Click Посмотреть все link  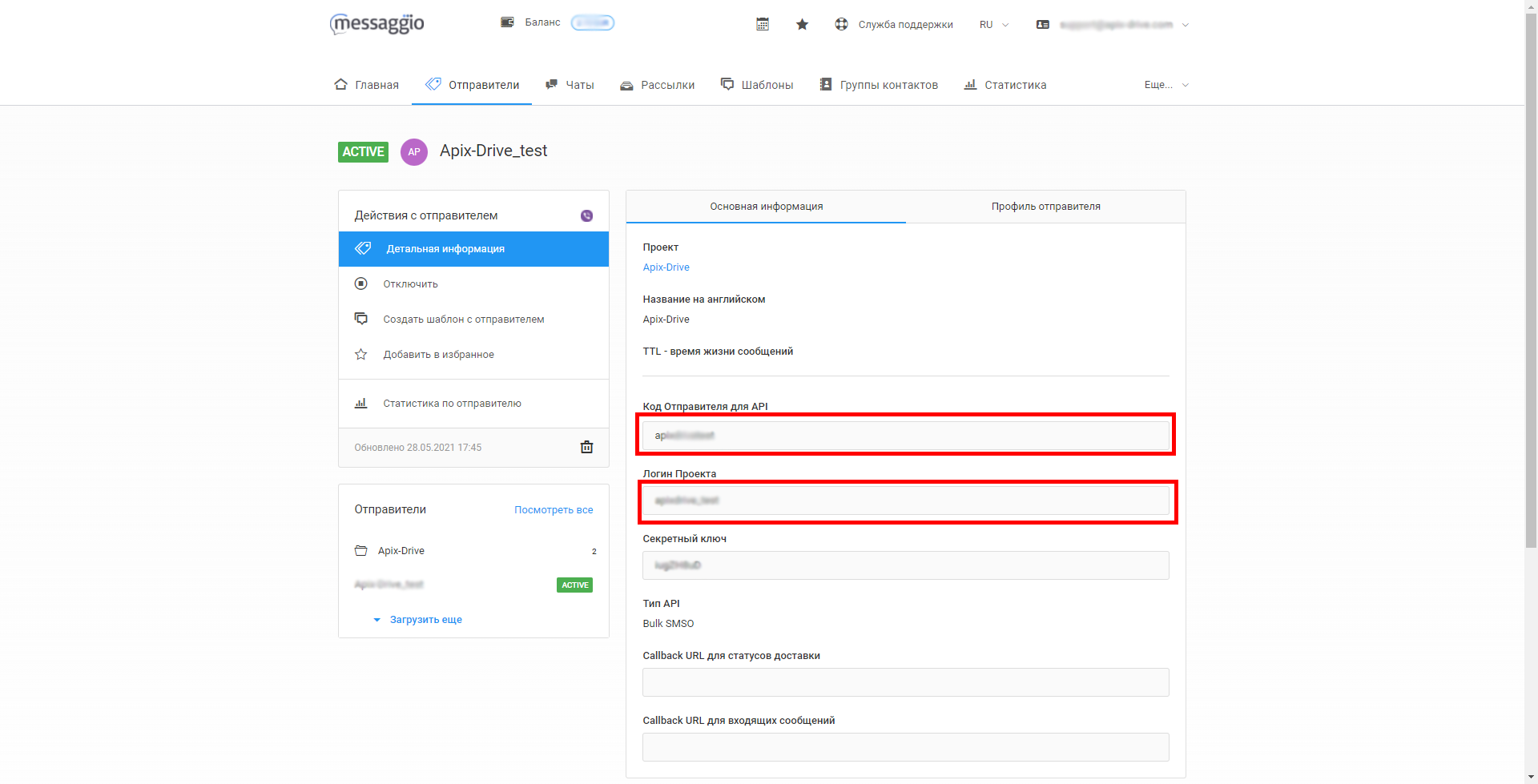pyautogui.click(x=554, y=510)
